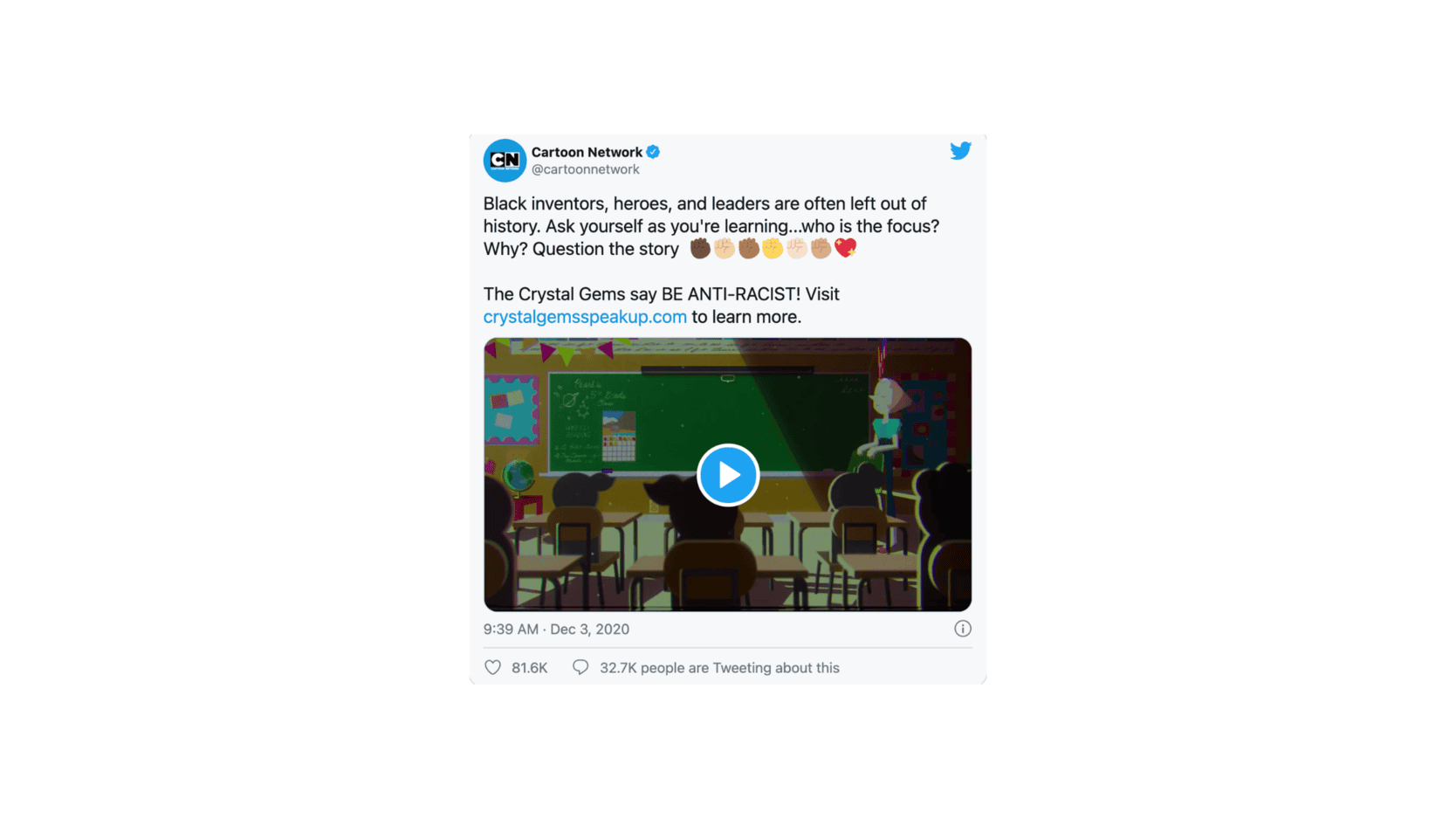This screenshot has width=1456, height=819.
Task: Click the red sparkling heart emoji
Action: [x=845, y=248]
